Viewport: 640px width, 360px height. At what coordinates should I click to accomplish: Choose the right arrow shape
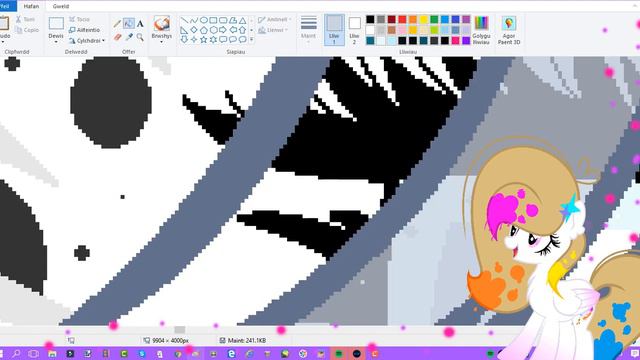[223, 30]
